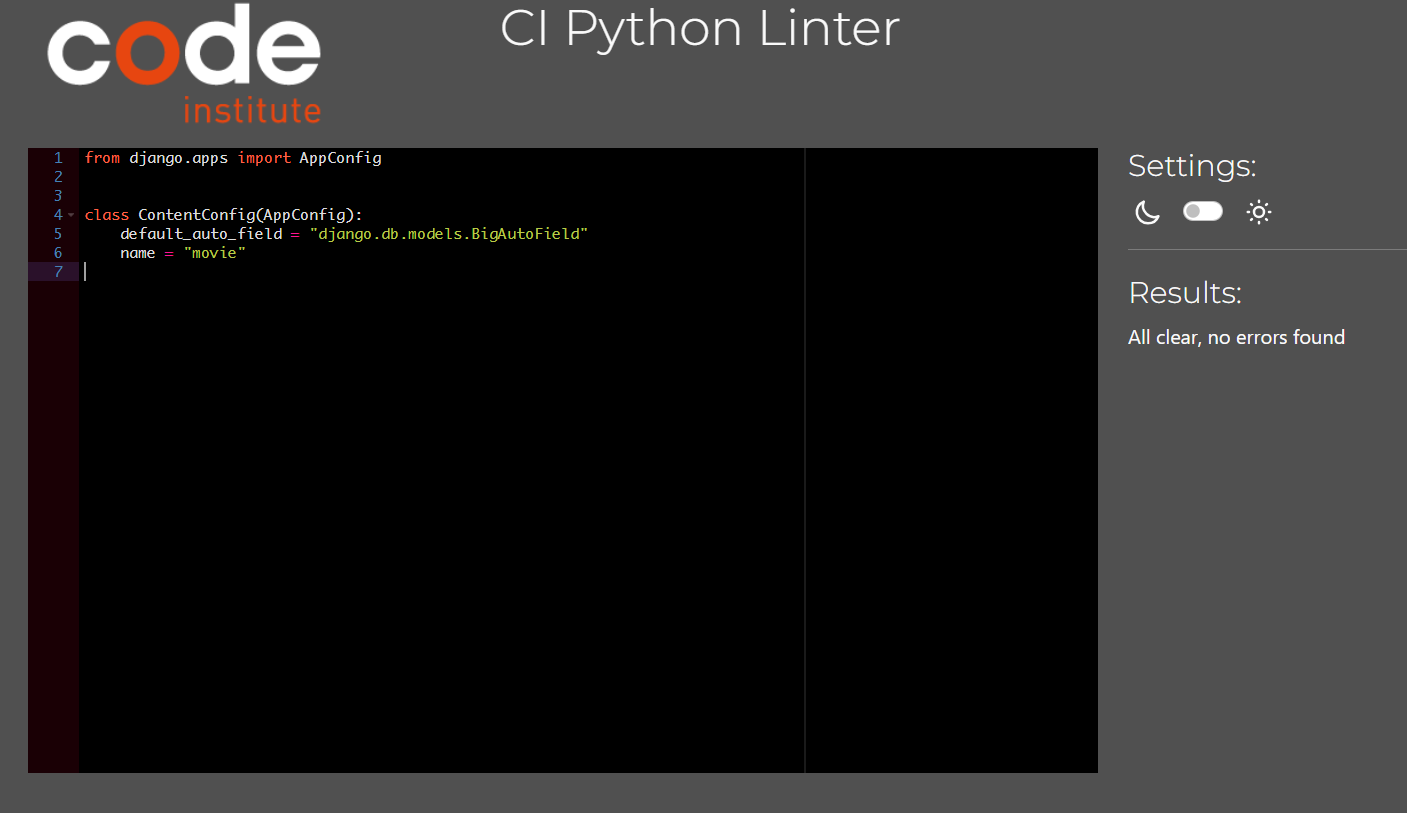
Task: Click gutter line number 5
Action: (x=58, y=234)
